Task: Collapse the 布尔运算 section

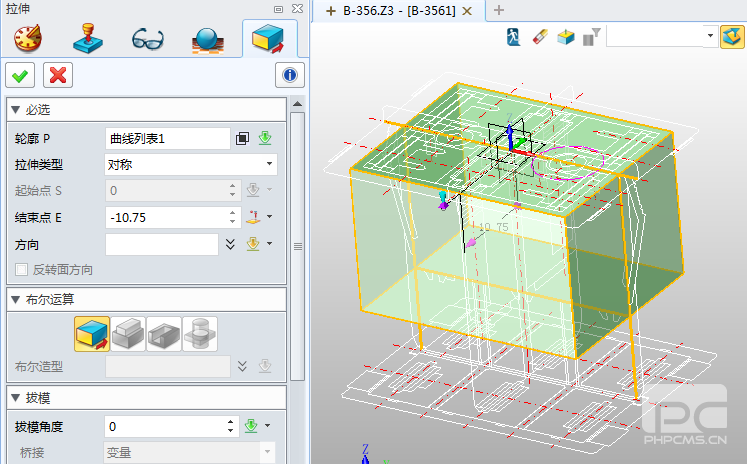Action: tap(15, 299)
